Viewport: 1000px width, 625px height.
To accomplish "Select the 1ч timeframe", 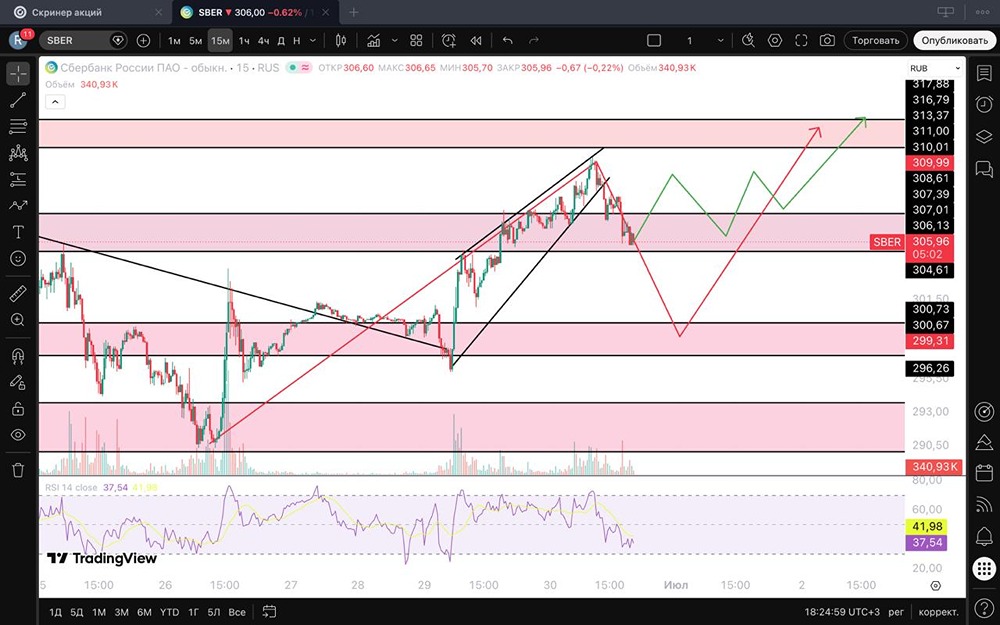I will (x=244, y=40).
